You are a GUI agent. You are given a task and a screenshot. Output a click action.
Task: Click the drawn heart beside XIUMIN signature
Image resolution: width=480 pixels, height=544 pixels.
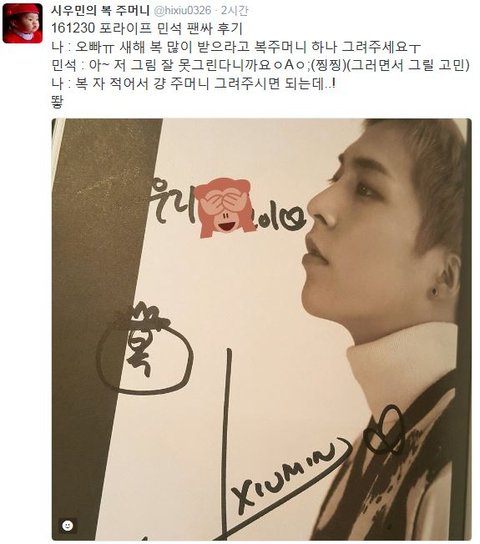[x=384, y=431]
